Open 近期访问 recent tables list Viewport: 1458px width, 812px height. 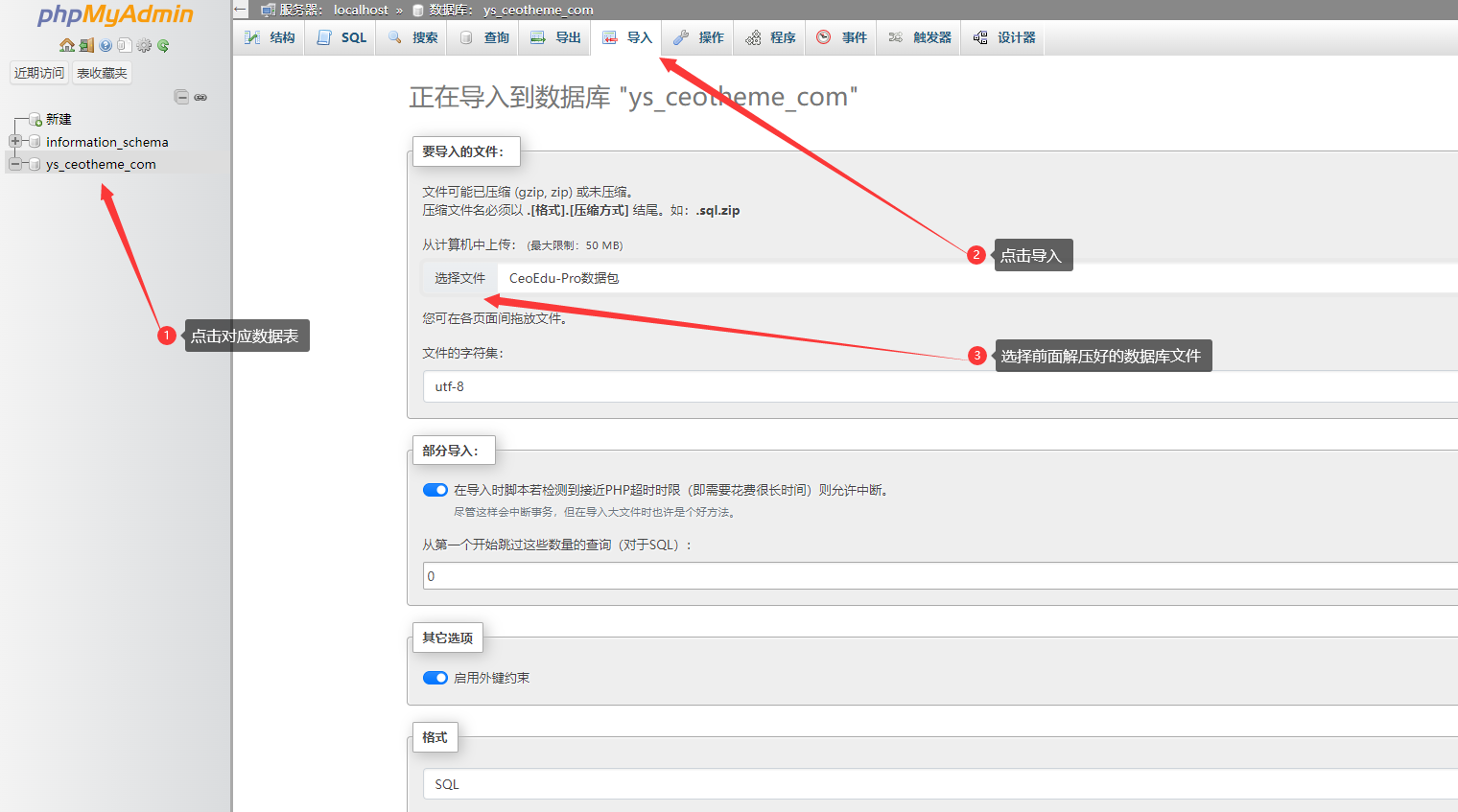[39, 73]
